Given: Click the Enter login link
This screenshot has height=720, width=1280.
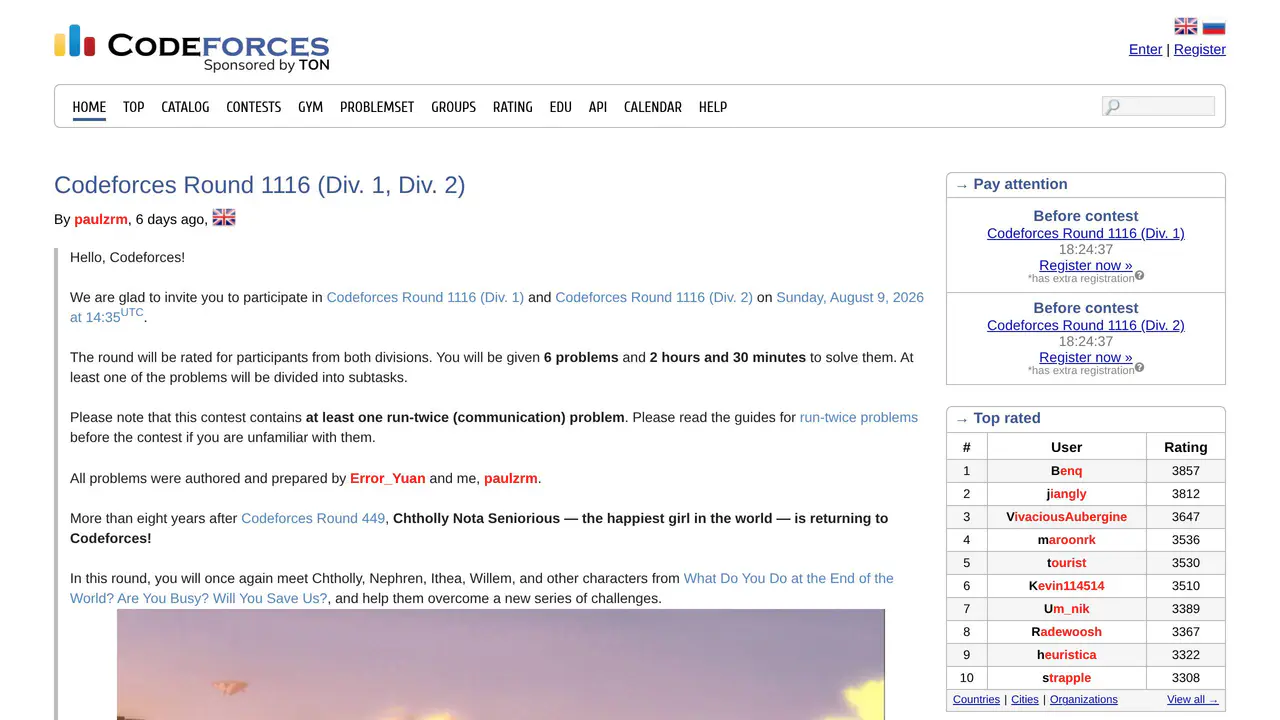Looking at the screenshot, I should 1146,49.
